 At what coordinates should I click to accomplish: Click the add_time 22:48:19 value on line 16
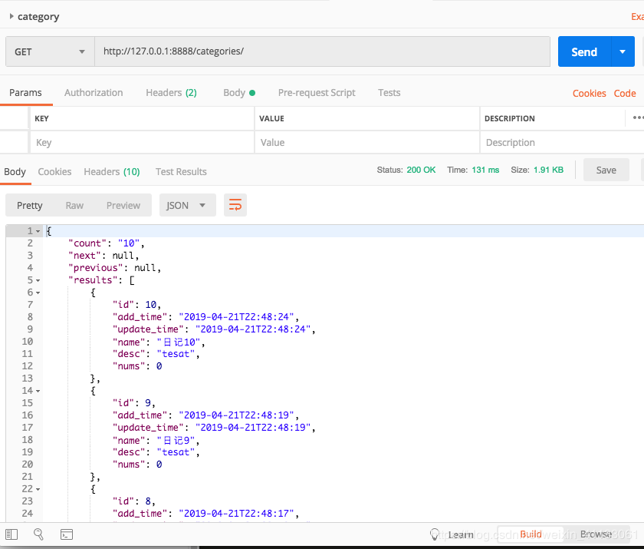[x=237, y=416]
